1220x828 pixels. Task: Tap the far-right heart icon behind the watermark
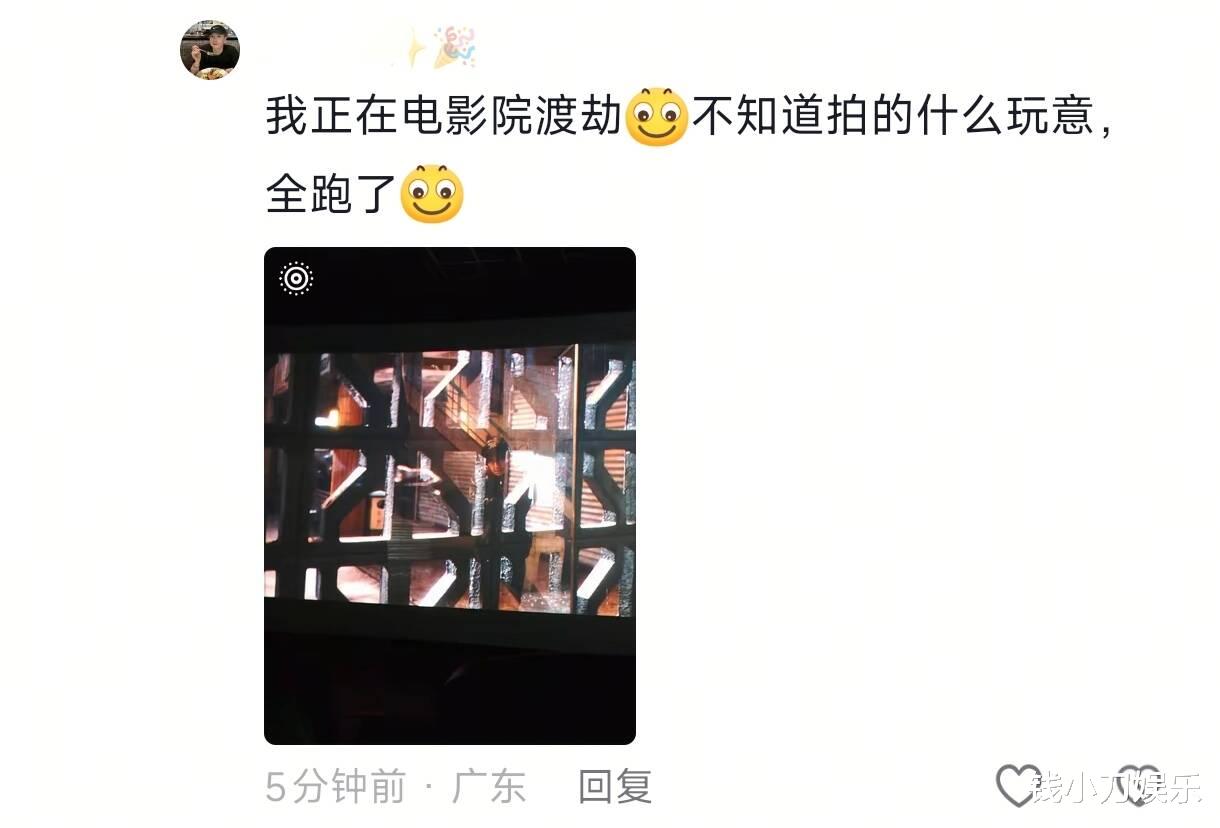coord(1140,786)
